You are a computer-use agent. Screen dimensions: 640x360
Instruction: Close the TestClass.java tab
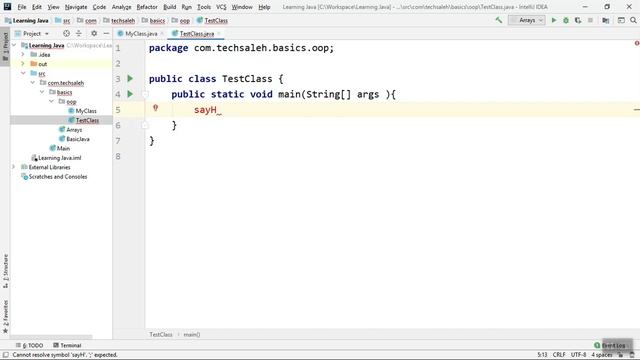(x=219, y=33)
